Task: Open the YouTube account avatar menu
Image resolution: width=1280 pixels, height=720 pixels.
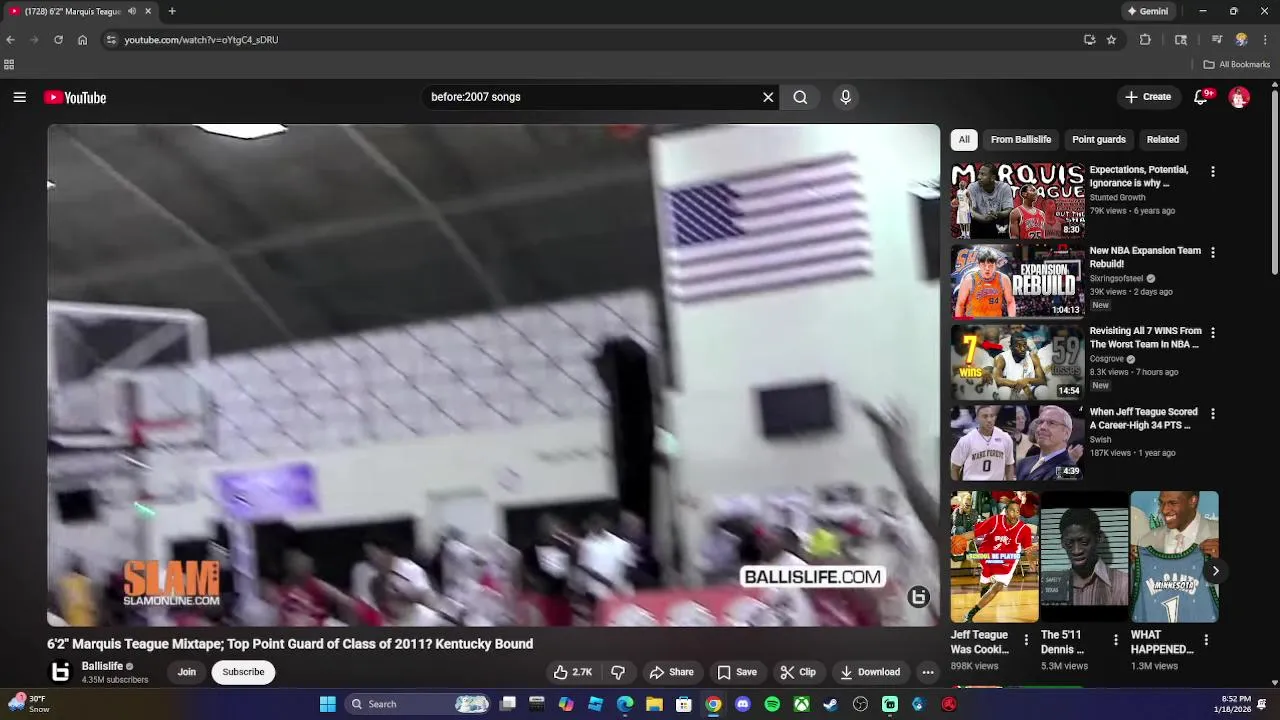Action: tap(1239, 97)
